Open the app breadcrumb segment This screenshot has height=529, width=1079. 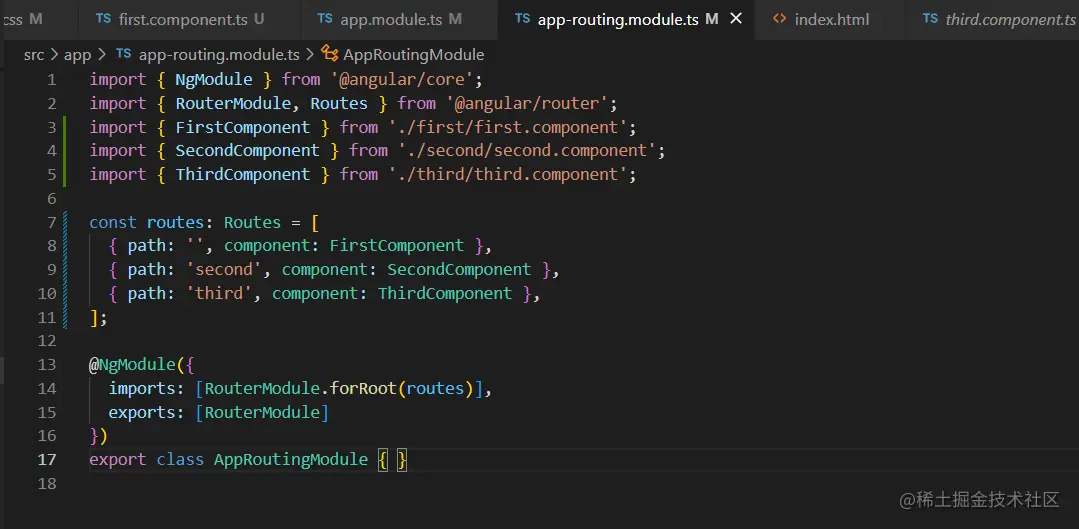pos(77,54)
